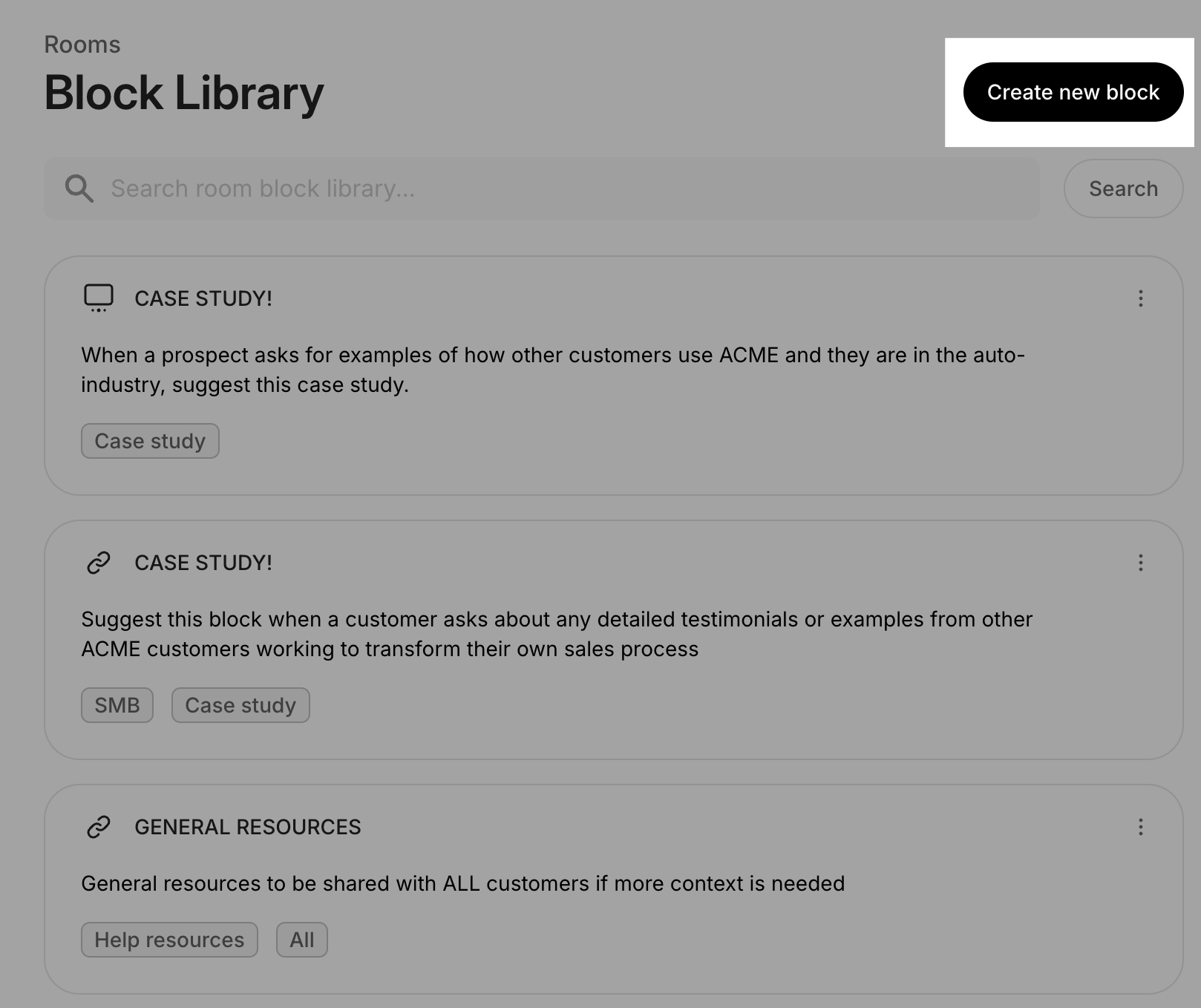Click the description about detailed testimonials
Viewport: 1201px width, 1008px height.
pyautogui.click(x=557, y=634)
